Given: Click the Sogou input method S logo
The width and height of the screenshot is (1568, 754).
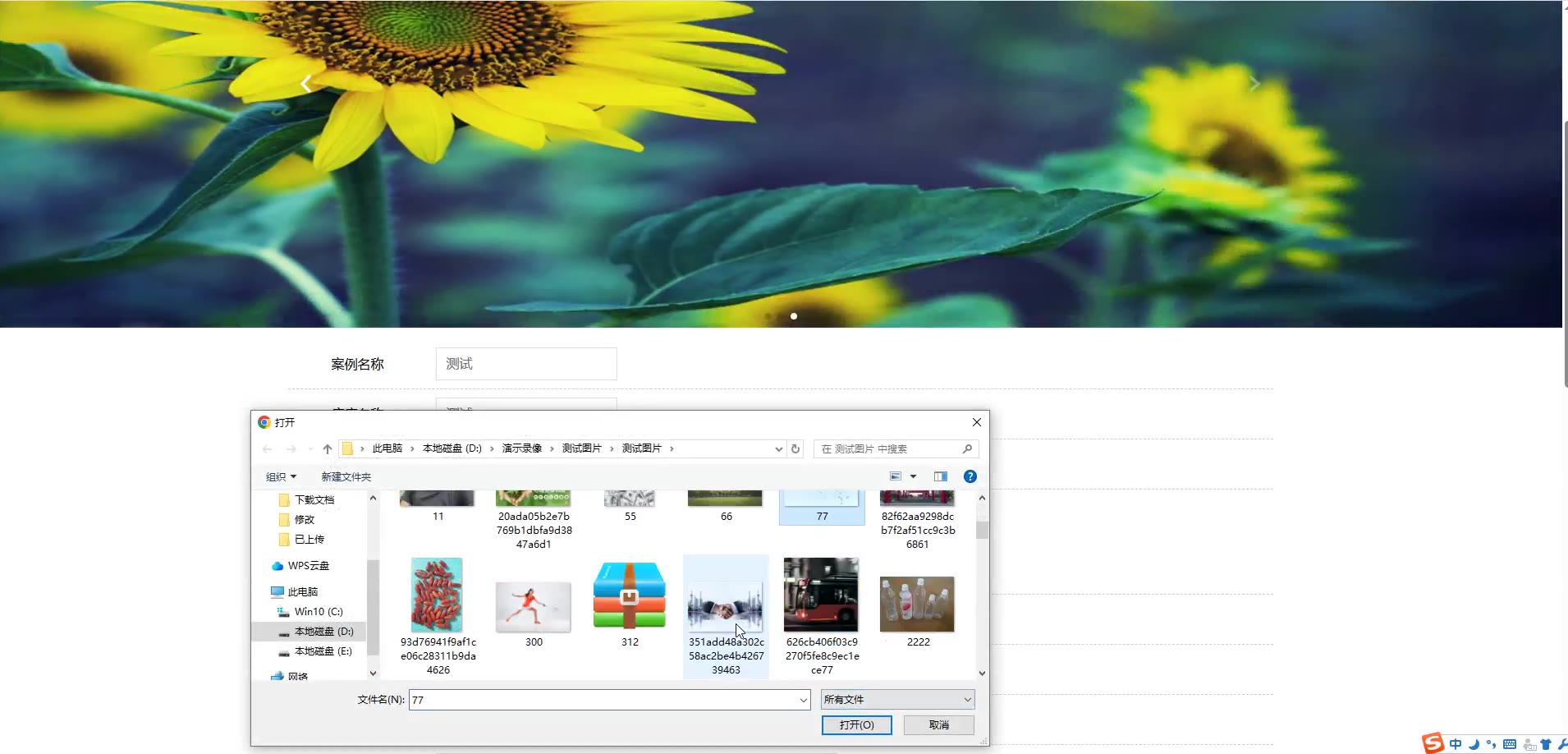Looking at the screenshot, I should [x=1433, y=743].
